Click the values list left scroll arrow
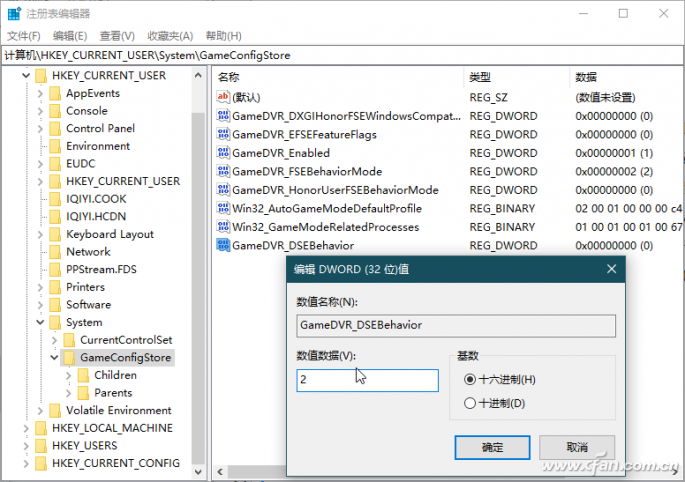685x482 pixels. click(x=220, y=472)
